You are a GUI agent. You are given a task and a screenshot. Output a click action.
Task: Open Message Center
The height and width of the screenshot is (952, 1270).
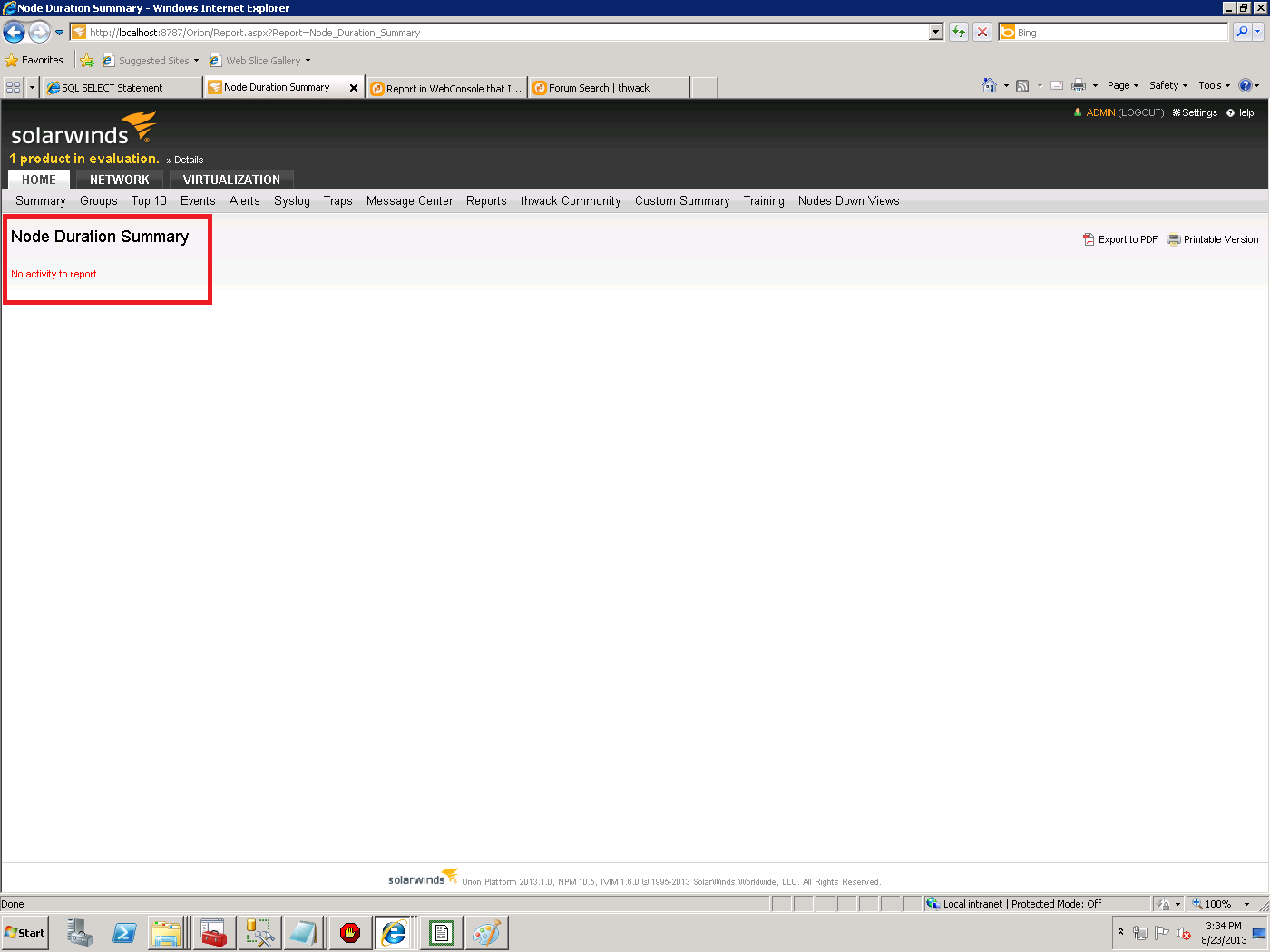point(409,201)
